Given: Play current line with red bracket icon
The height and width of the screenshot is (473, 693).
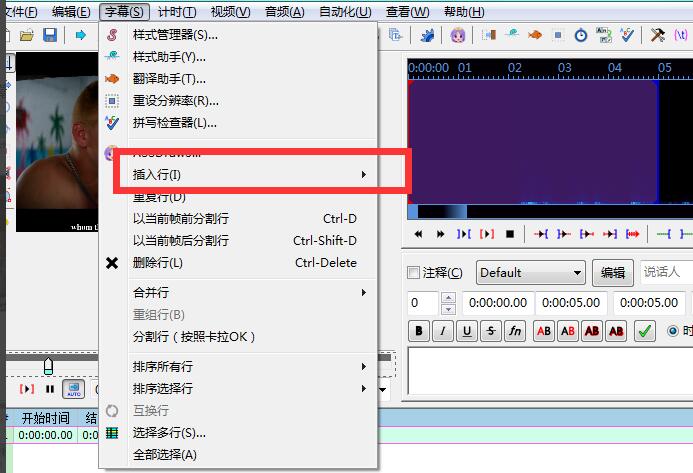Looking at the screenshot, I should [487, 234].
